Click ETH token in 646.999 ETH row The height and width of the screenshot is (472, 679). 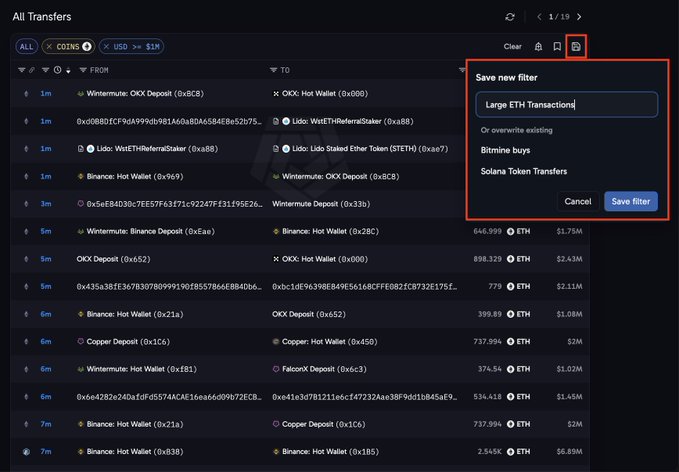click(518, 231)
